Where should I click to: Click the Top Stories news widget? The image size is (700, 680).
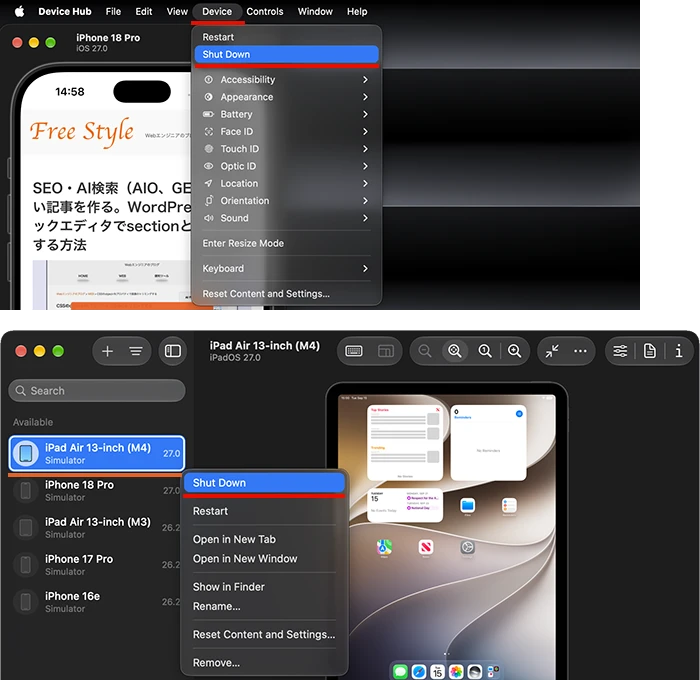[x=405, y=443]
